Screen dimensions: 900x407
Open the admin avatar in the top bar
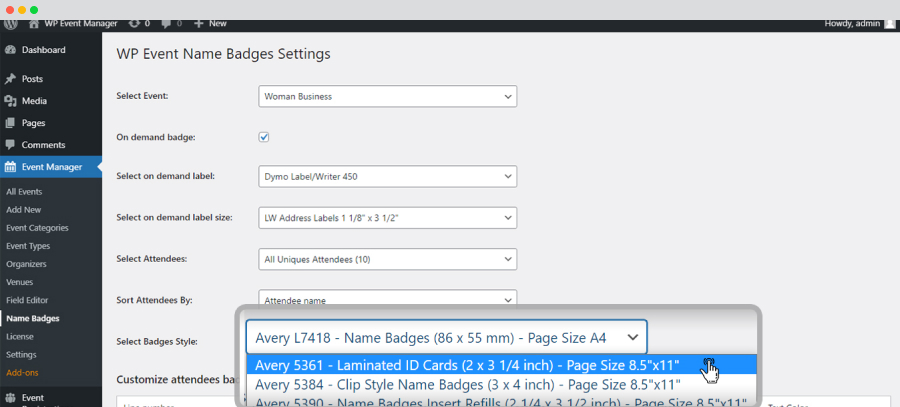[889, 24]
